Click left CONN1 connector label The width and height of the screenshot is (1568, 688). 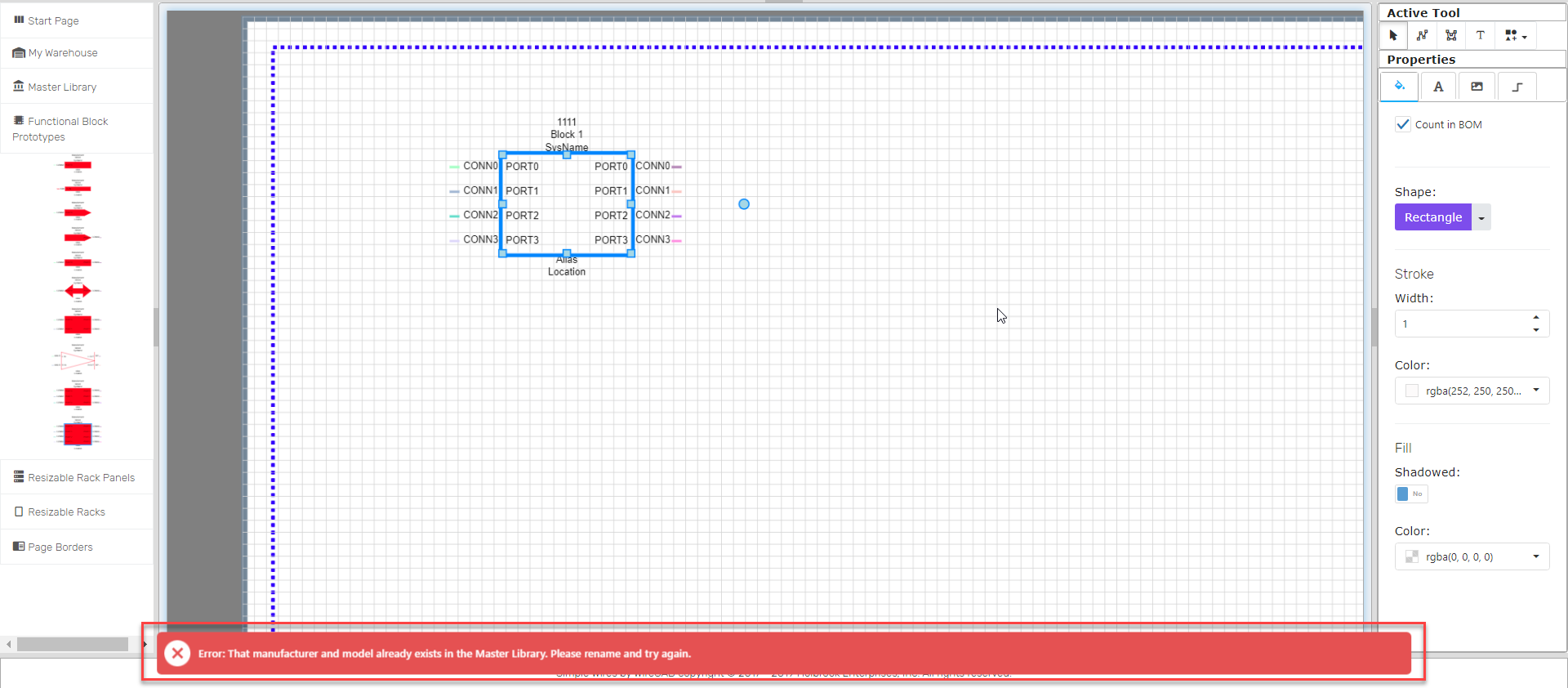pos(480,190)
